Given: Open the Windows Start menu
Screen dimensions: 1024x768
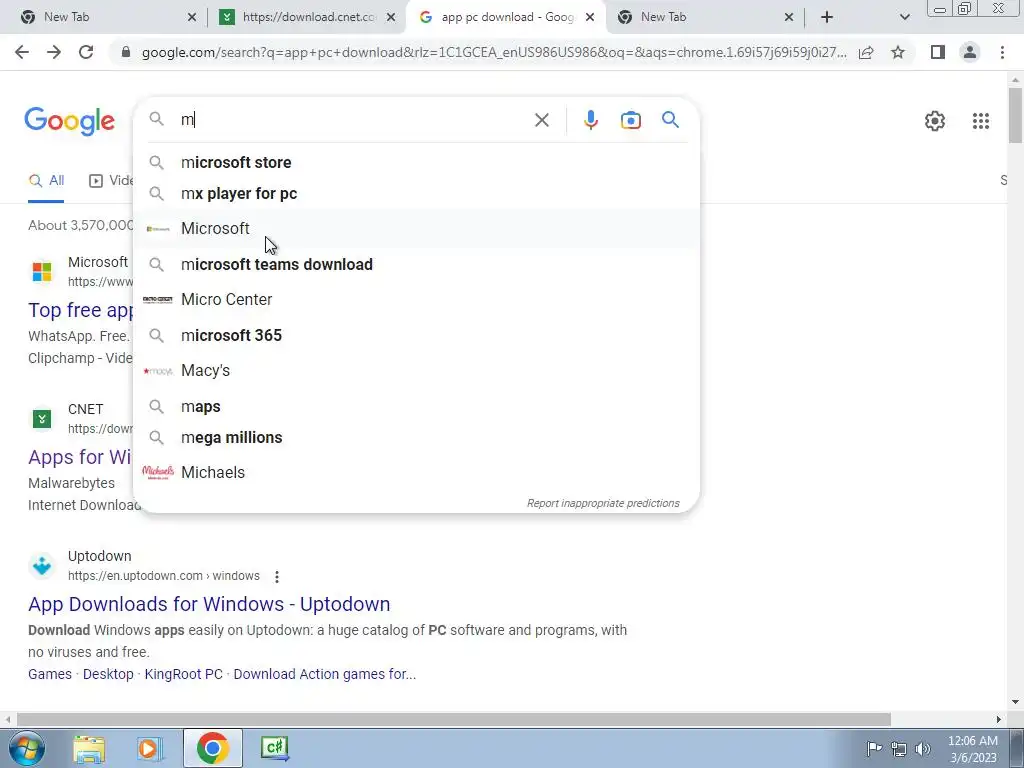Looking at the screenshot, I should pos(25,748).
